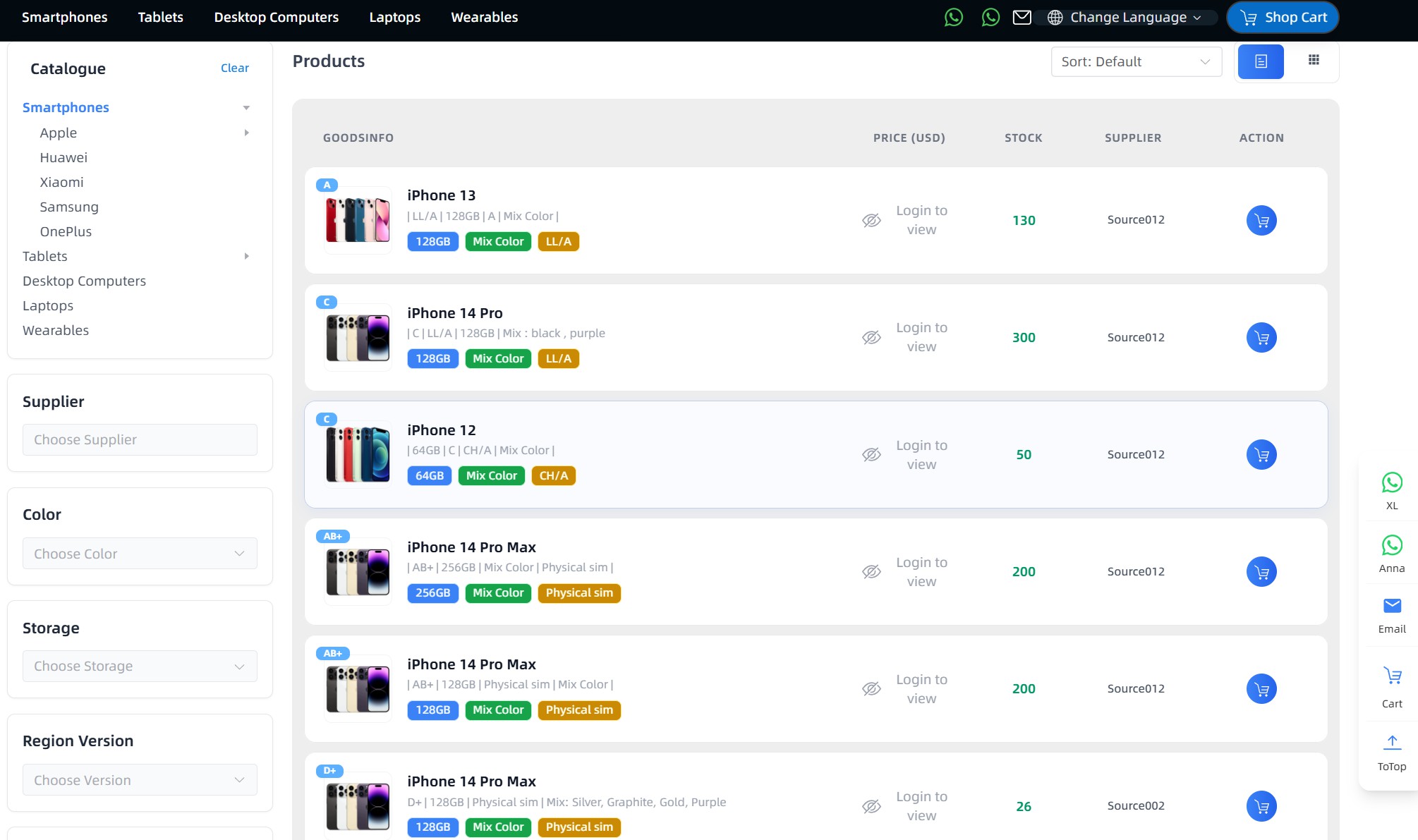Image resolution: width=1418 pixels, height=840 pixels.
Task: Open the Shop Cart button
Action: click(x=1283, y=17)
